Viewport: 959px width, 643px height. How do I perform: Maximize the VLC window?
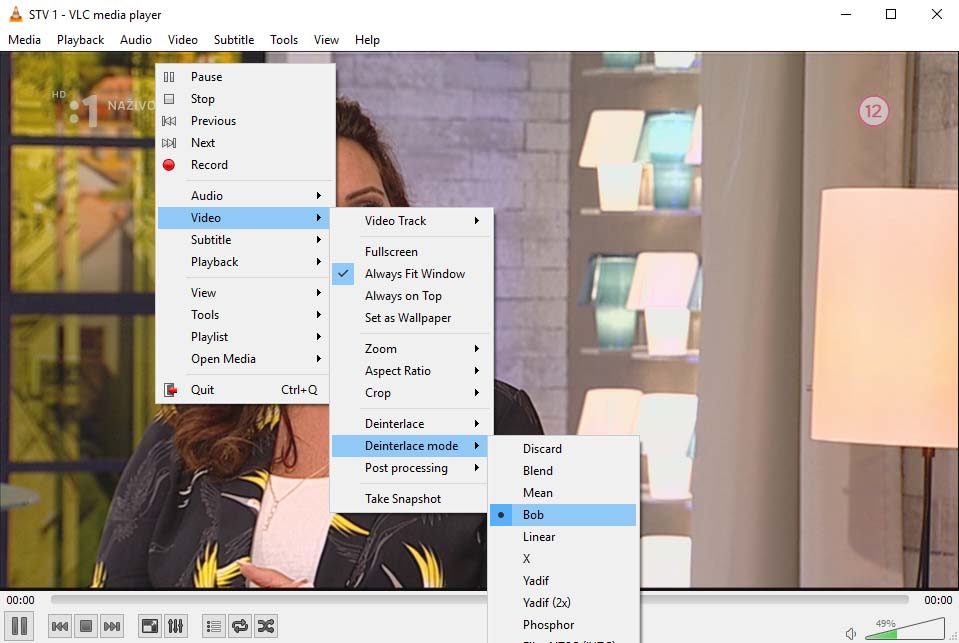[x=891, y=14]
